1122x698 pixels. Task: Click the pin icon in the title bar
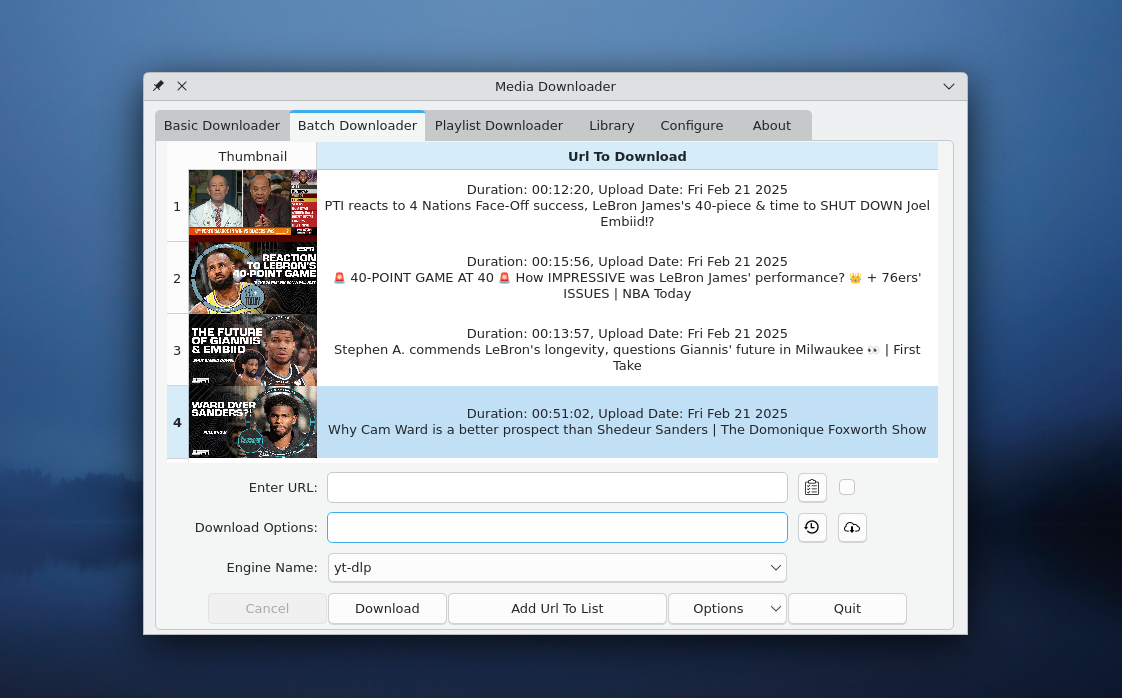coord(157,86)
